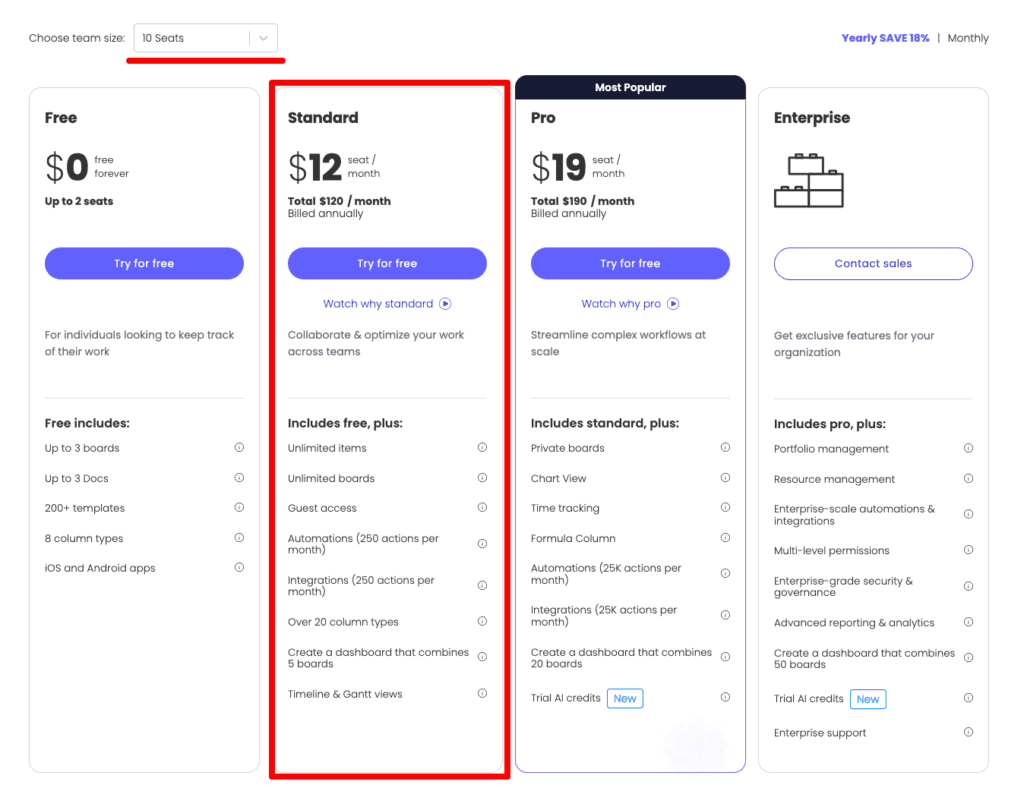
Task: Open info tooltip for Private boards
Action: click(726, 448)
